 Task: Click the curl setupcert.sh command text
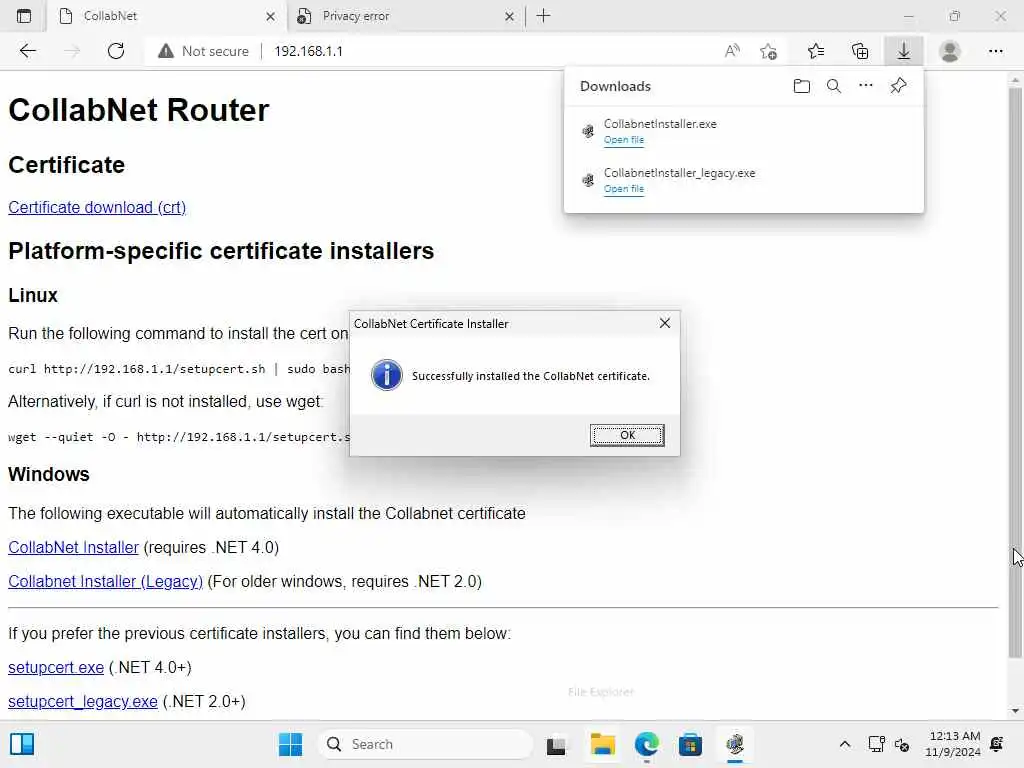(179, 369)
